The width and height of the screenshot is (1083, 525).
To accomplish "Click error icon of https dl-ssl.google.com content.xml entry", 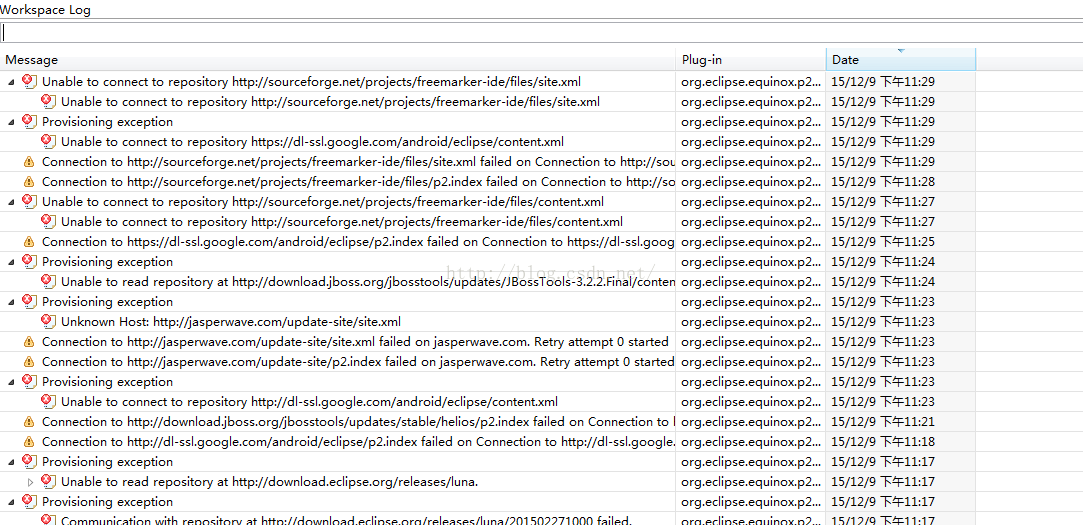I will 48,141.
